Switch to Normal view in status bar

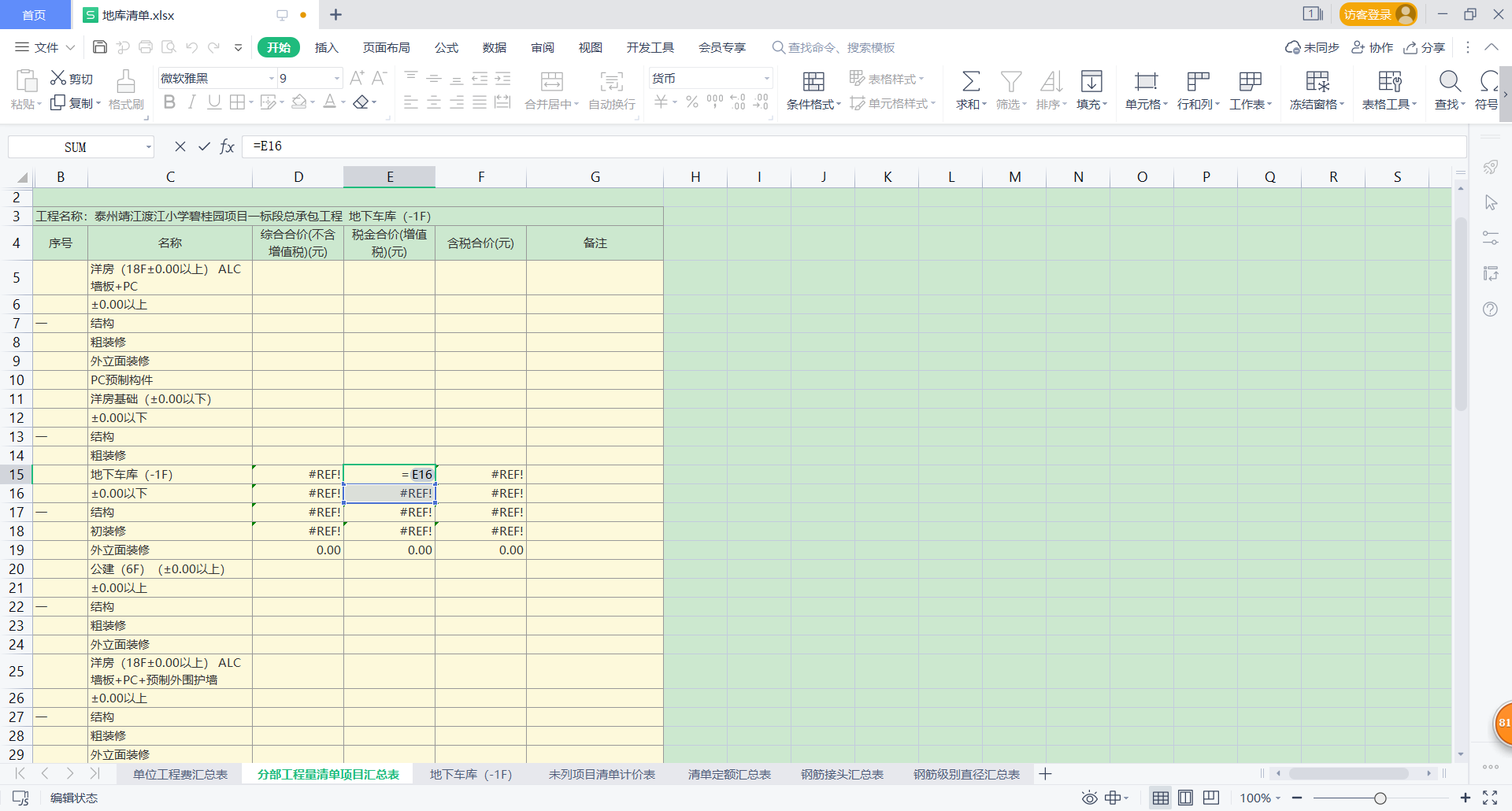click(x=1161, y=798)
